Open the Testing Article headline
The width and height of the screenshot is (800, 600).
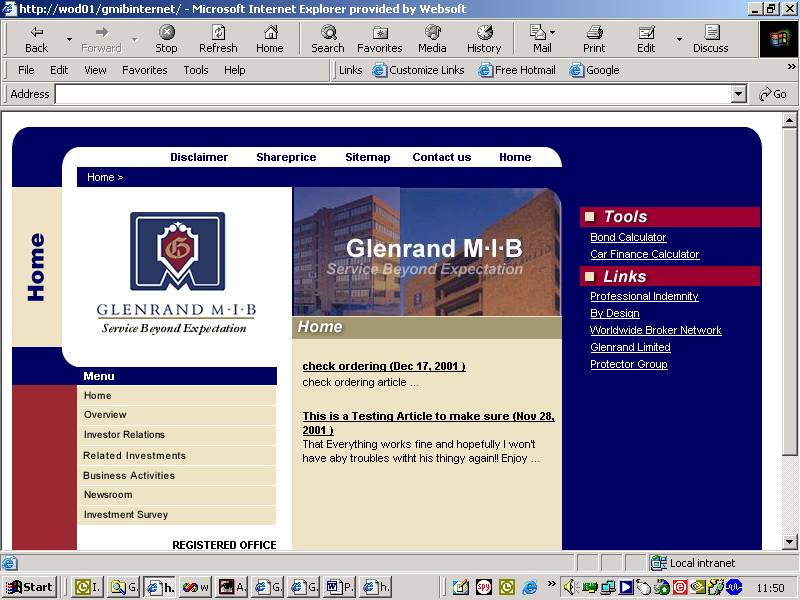[429, 423]
